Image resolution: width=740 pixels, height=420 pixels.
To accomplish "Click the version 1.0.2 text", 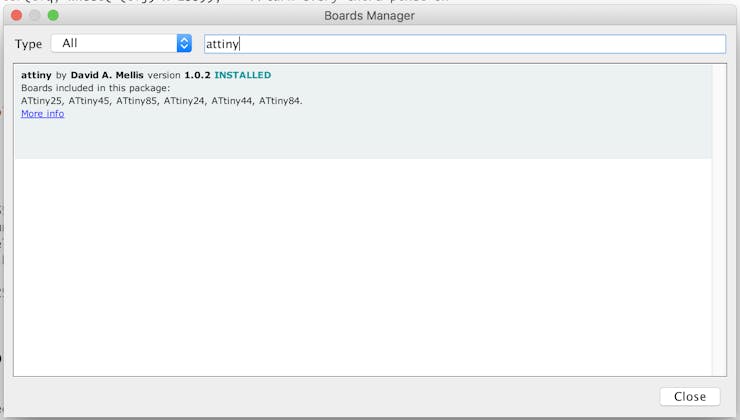I will pos(179,75).
